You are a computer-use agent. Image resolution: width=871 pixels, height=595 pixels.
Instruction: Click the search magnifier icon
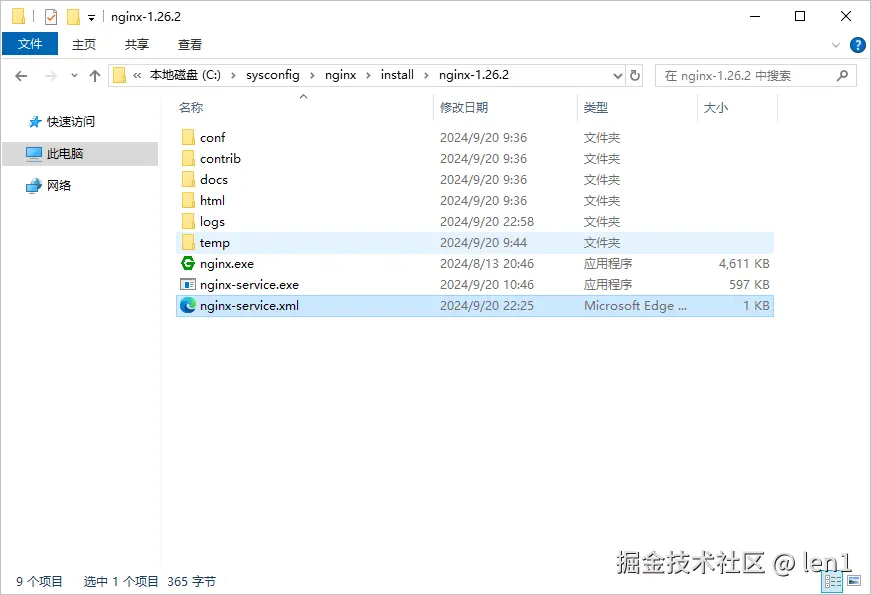843,75
